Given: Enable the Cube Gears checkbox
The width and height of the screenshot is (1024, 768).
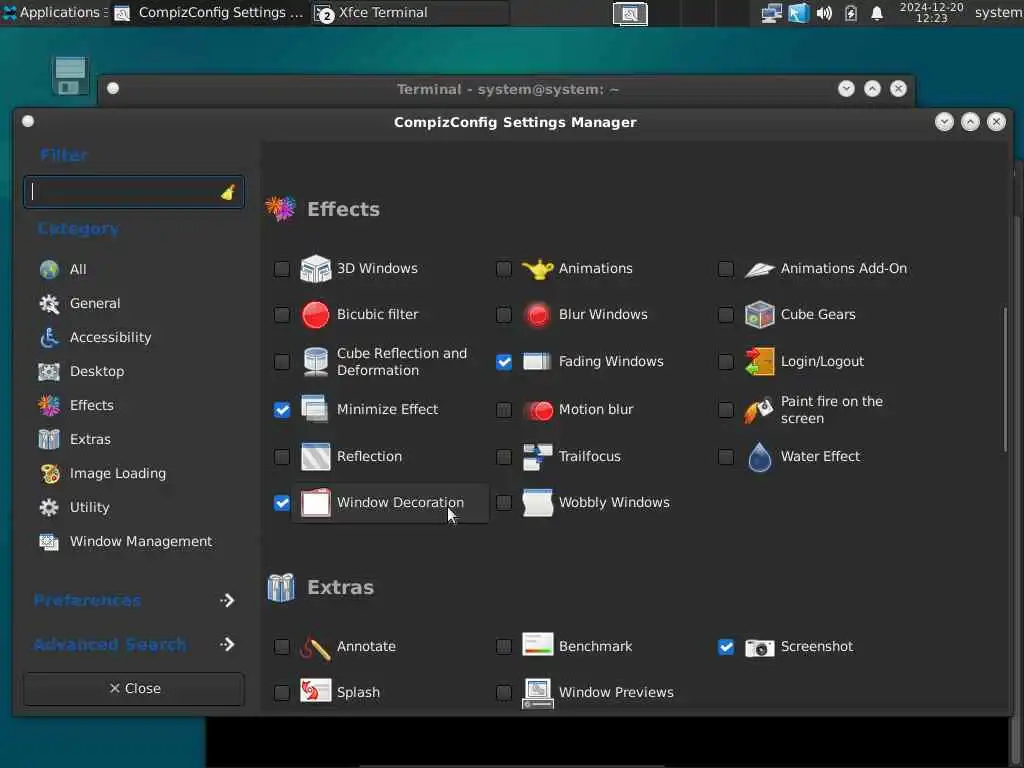Looking at the screenshot, I should click(726, 315).
